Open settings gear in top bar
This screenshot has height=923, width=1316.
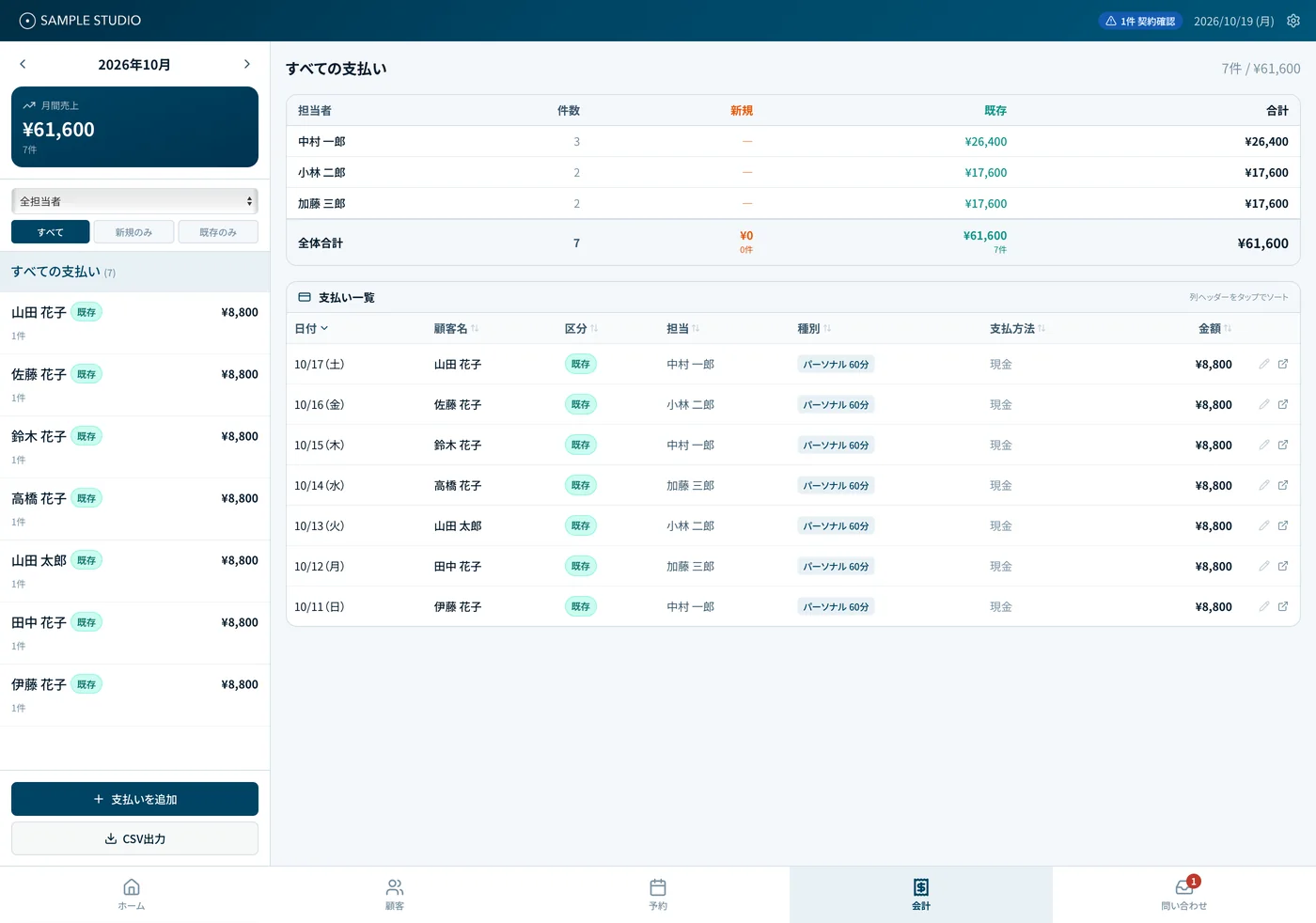1293,21
